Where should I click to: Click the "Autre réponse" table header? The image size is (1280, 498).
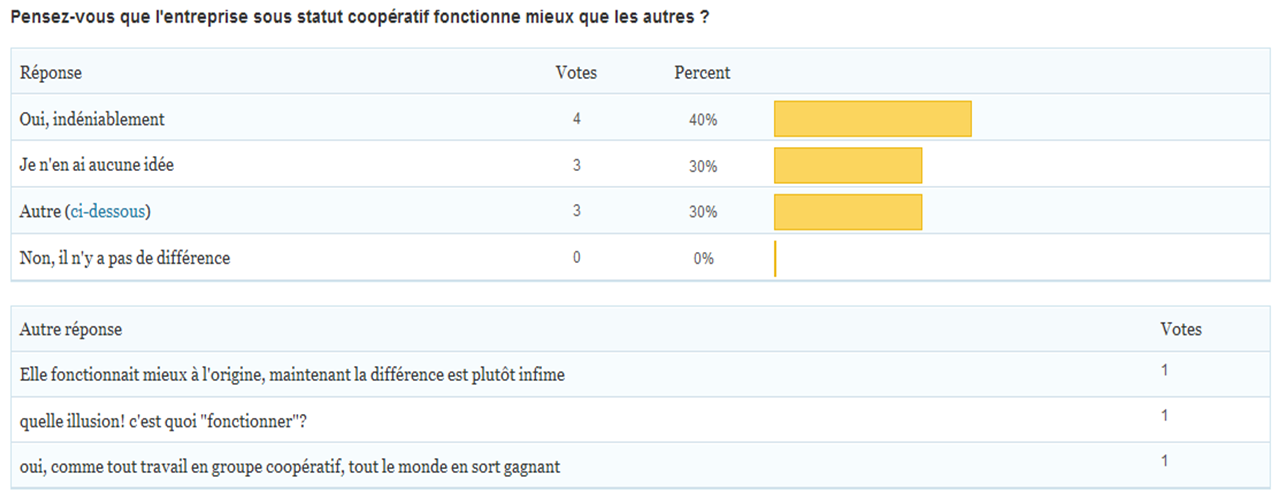71,330
